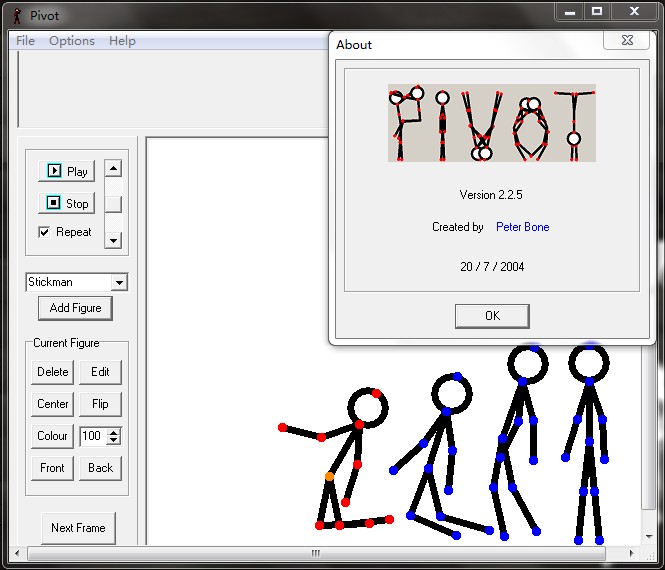Screen dimensions: 665x570
Task: Play the animation
Action: coord(67,171)
